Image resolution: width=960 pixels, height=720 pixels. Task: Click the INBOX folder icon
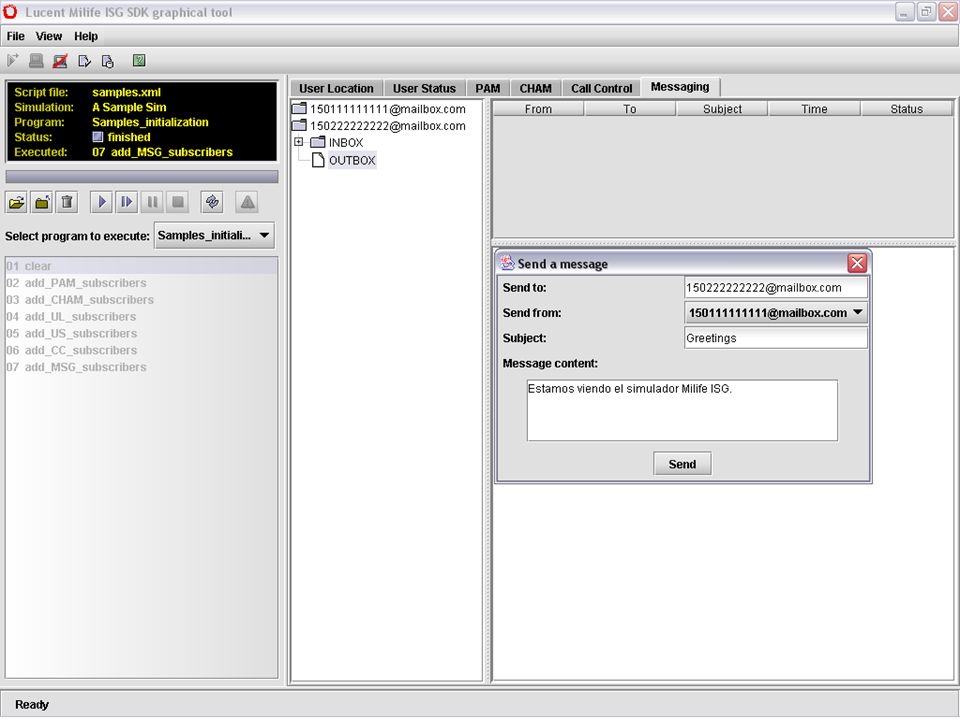(318, 143)
